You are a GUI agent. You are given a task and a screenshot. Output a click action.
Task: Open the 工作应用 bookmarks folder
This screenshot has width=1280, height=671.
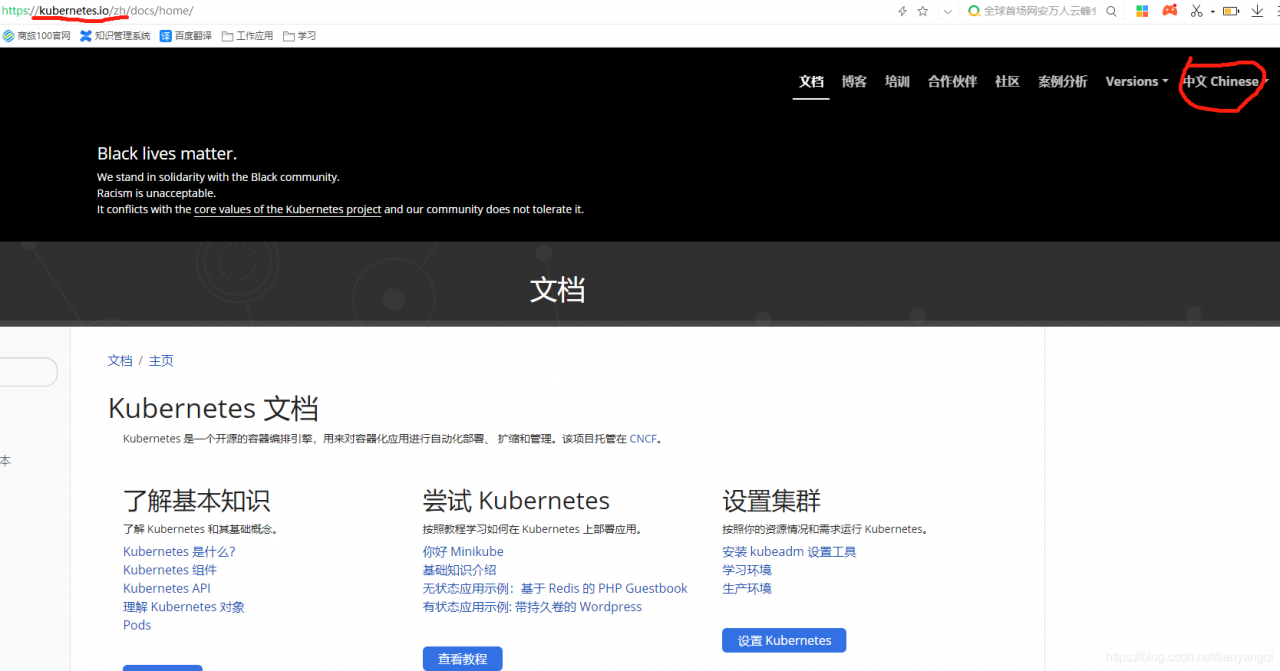[x=247, y=36]
